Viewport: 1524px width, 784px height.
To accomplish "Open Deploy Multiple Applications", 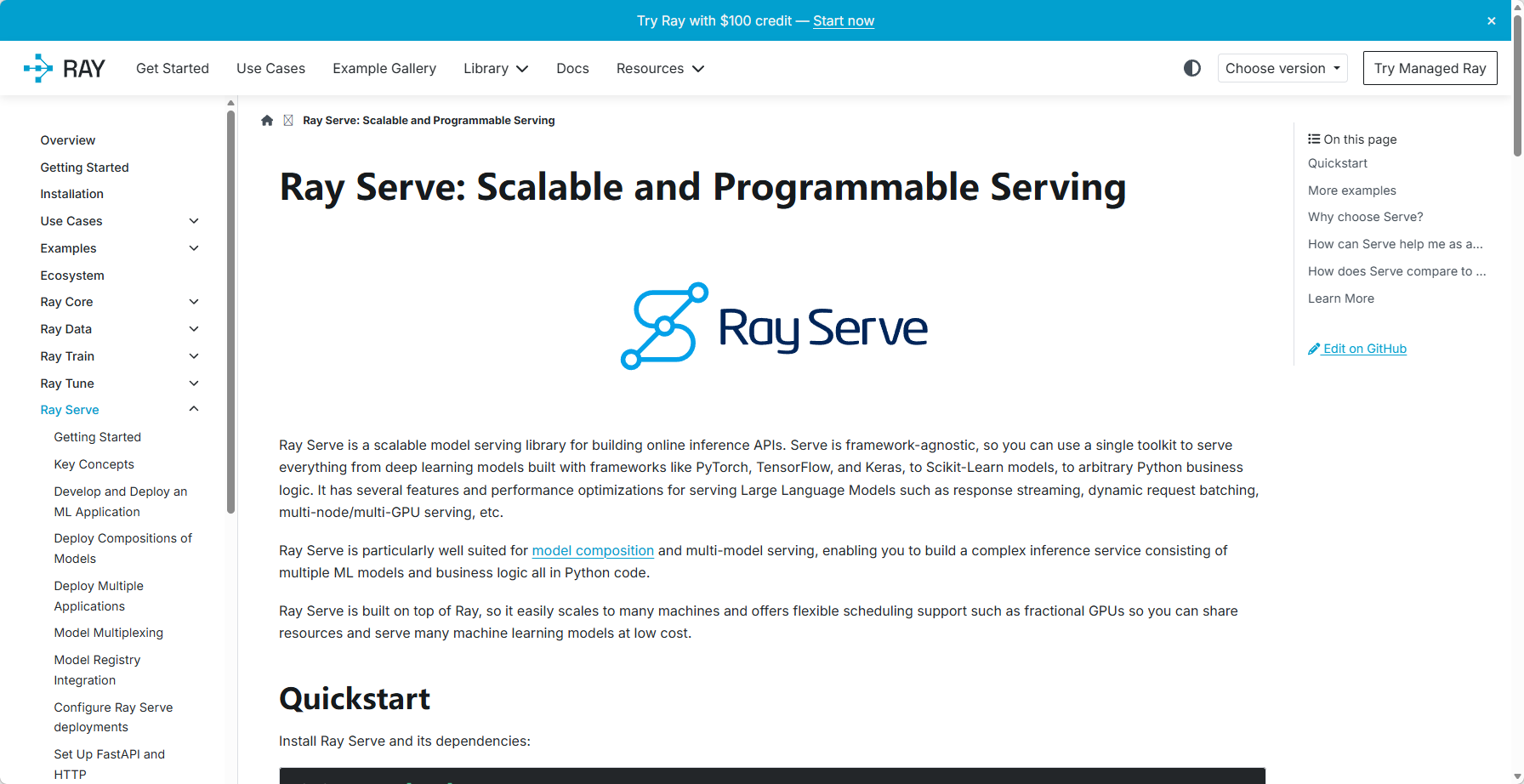I will [x=99, y=596].
